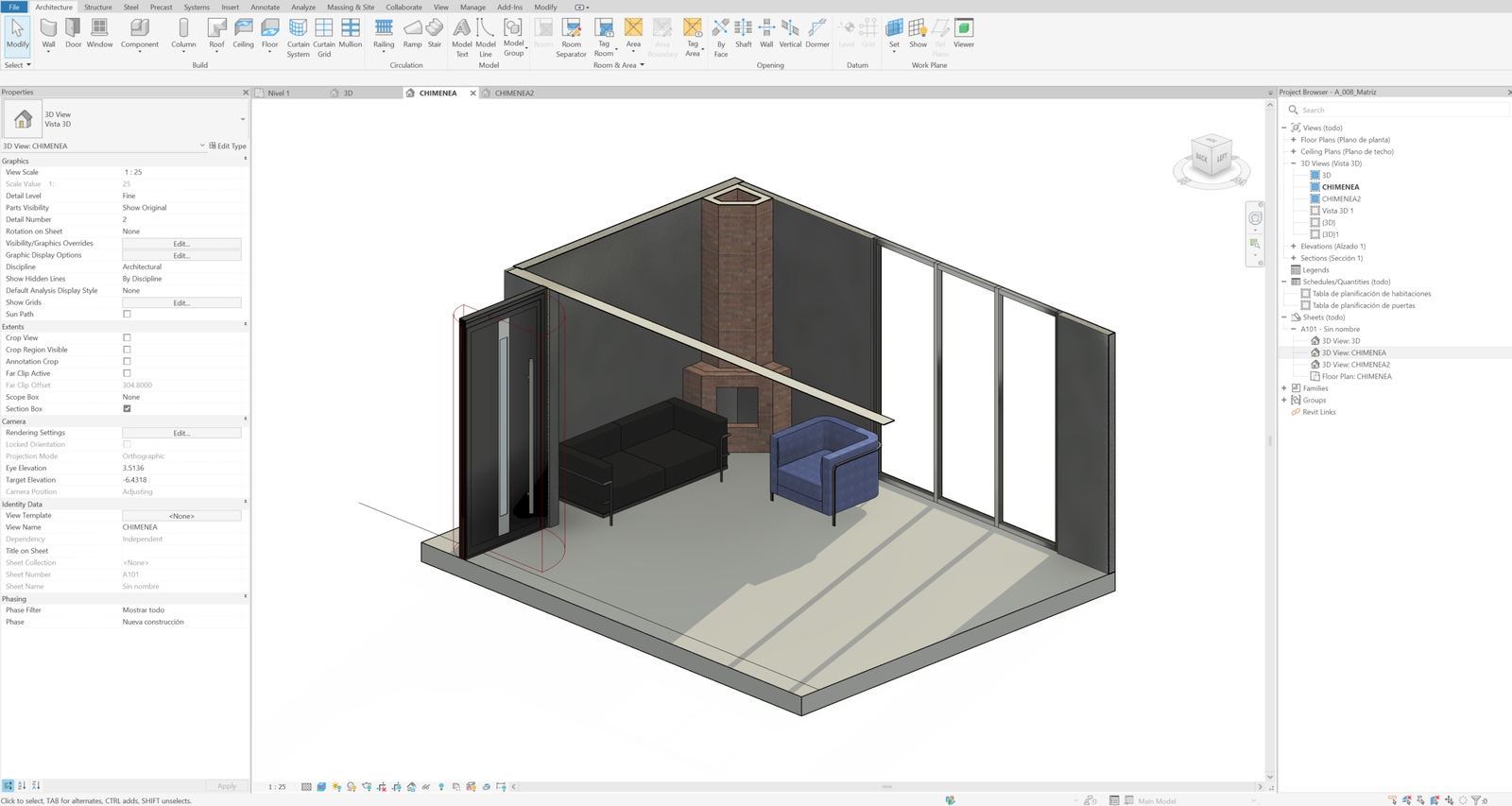Click the Model Line tool

point(486,38)
